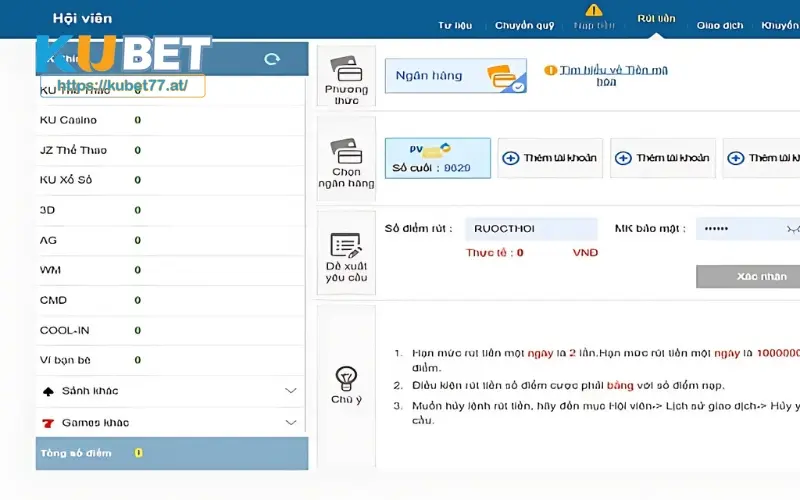Expand the Games khác section chevron
800x500 pixels.
click(291, 422)
